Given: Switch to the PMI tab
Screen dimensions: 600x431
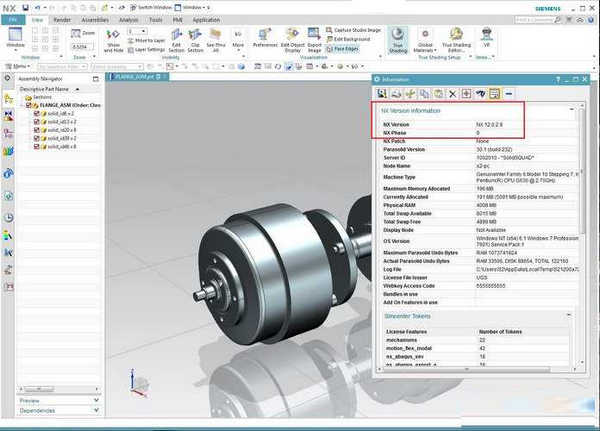Looking at the screenshot, I should [177, 20].
